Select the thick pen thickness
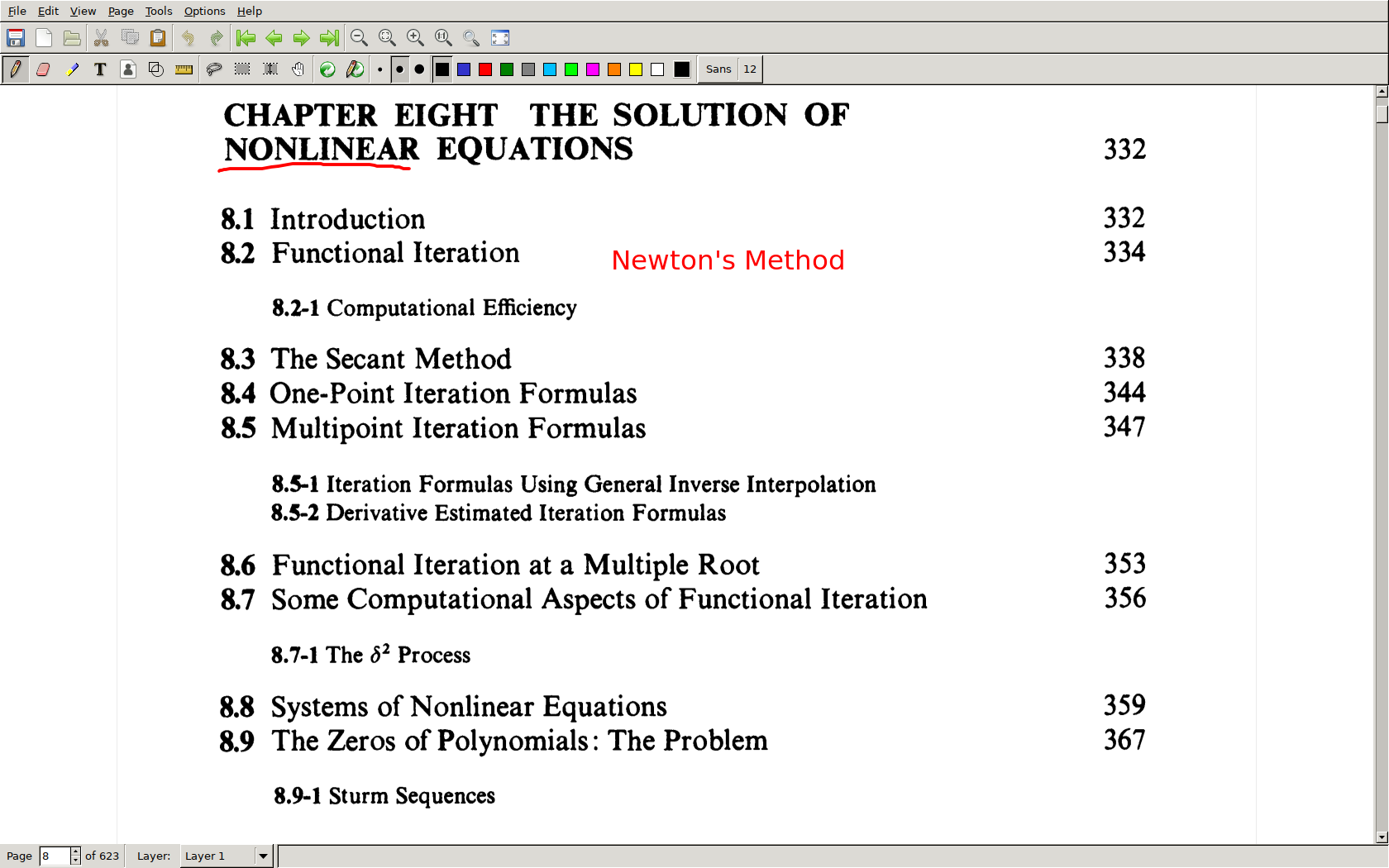The image size is (1389, 868). coord(419,69)
